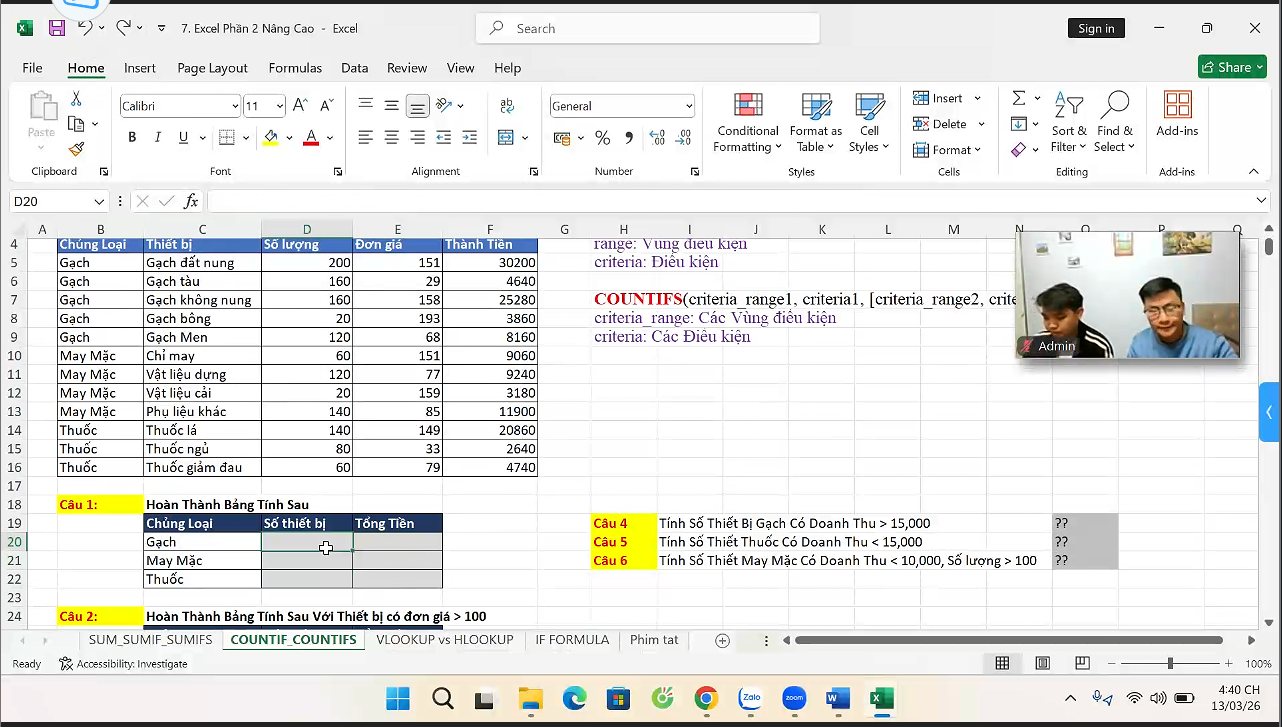
Task: Click the Share button
Action: (1231, 67)
